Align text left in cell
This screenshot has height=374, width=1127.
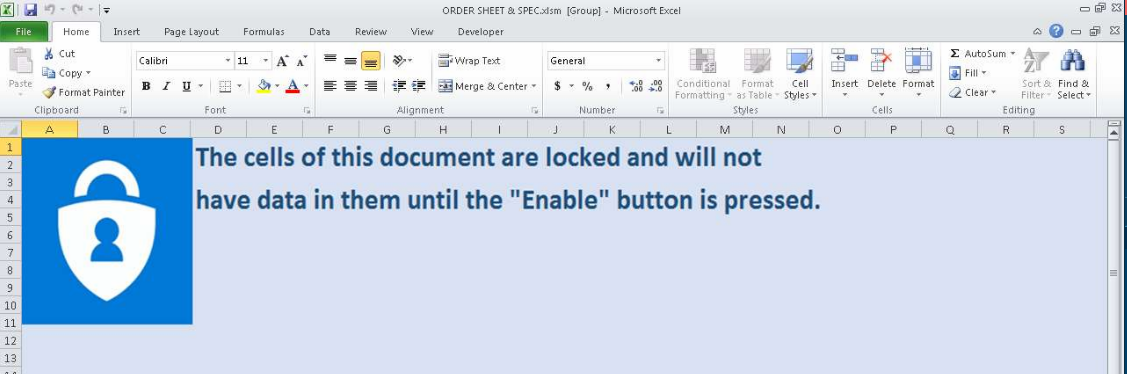pos(330,86)
